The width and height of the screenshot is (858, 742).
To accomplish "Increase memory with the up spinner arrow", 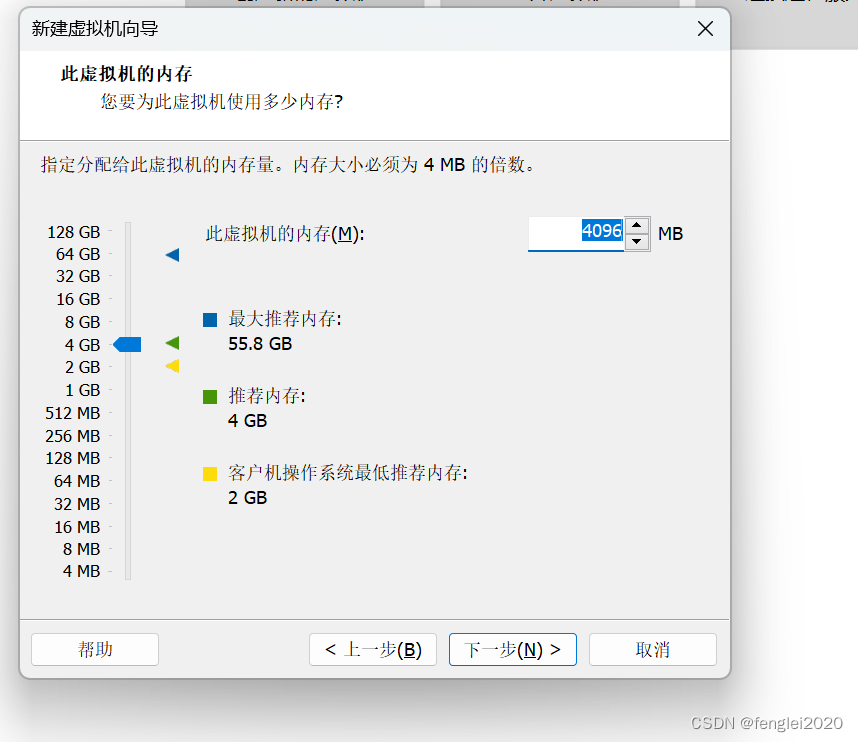I will 637,226.
